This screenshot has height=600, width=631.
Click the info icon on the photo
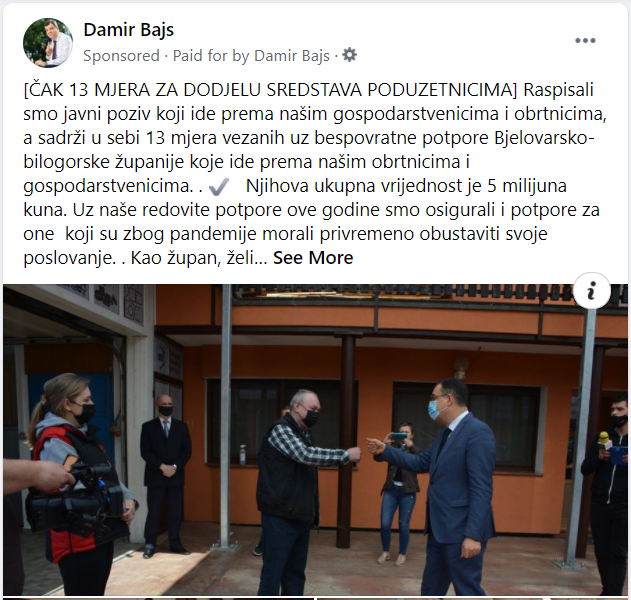tap(591, 291)
